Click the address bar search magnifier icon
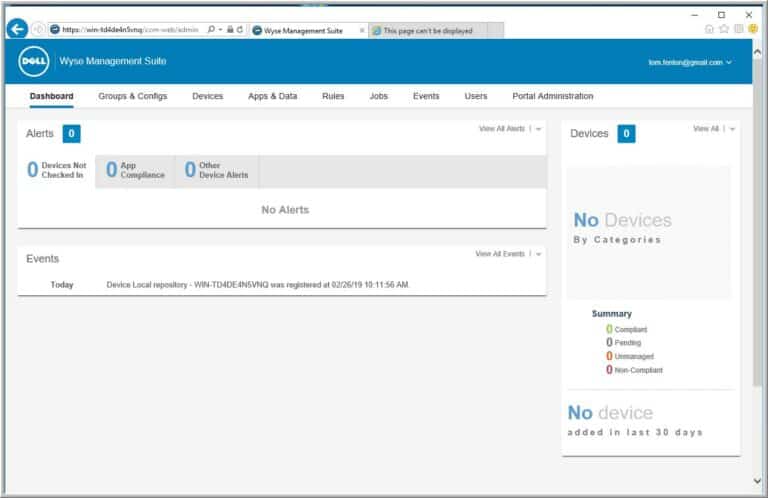768x498 pixels. click(x=211, y=29)
